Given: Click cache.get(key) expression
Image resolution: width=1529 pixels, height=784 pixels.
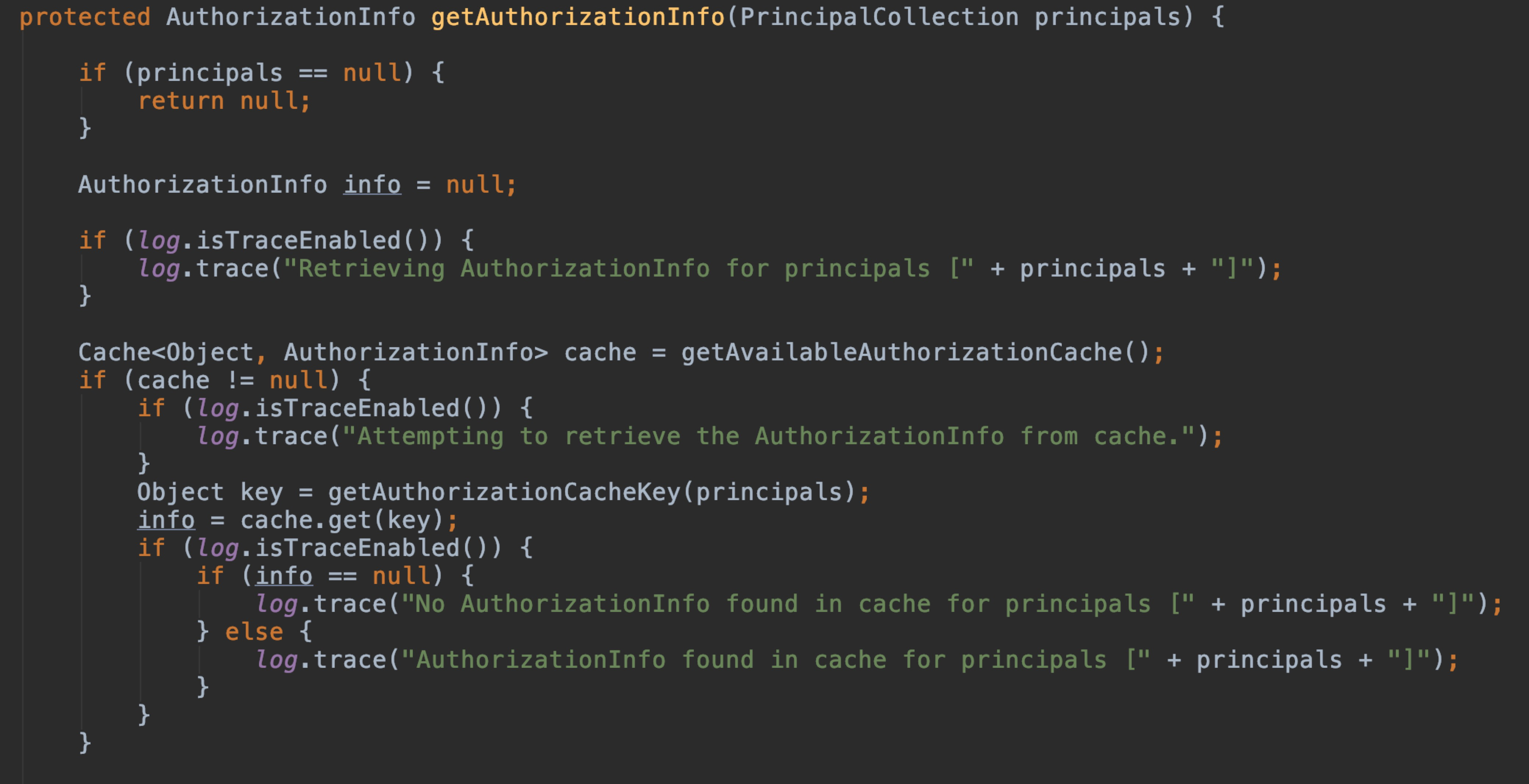Looking at the screenshot, I should [342, 521].
